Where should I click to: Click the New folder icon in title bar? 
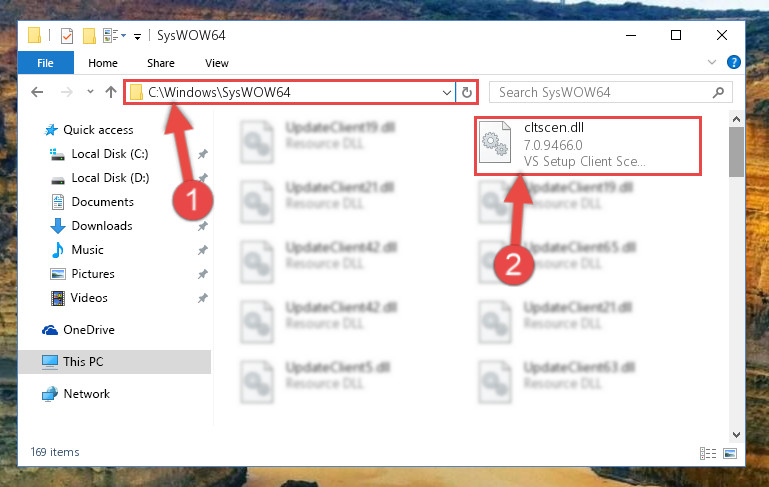click(89, 36)
